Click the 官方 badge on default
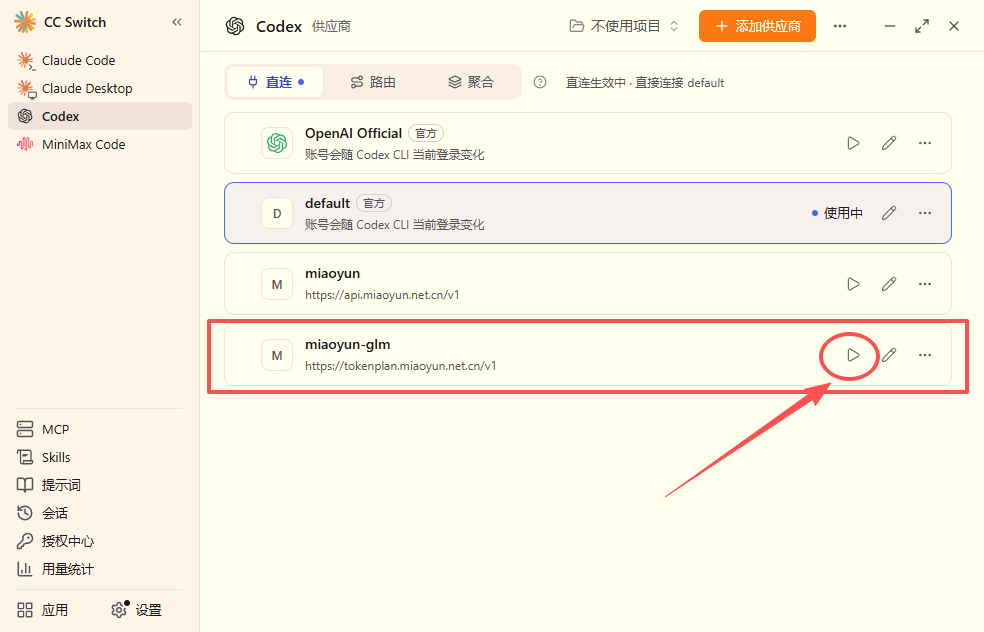The image size is (984, 632). coord(374,203)
